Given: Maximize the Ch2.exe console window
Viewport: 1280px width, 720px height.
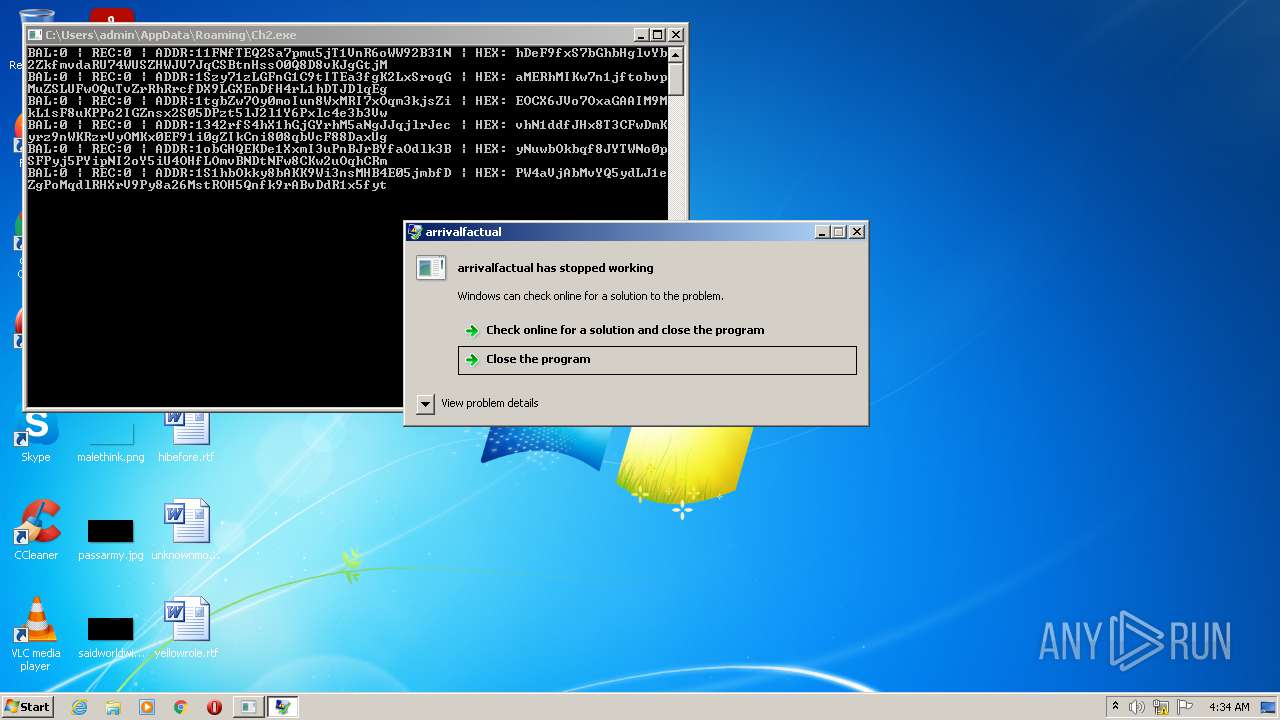Looking at the screenshot, I should tap(658, 35).
